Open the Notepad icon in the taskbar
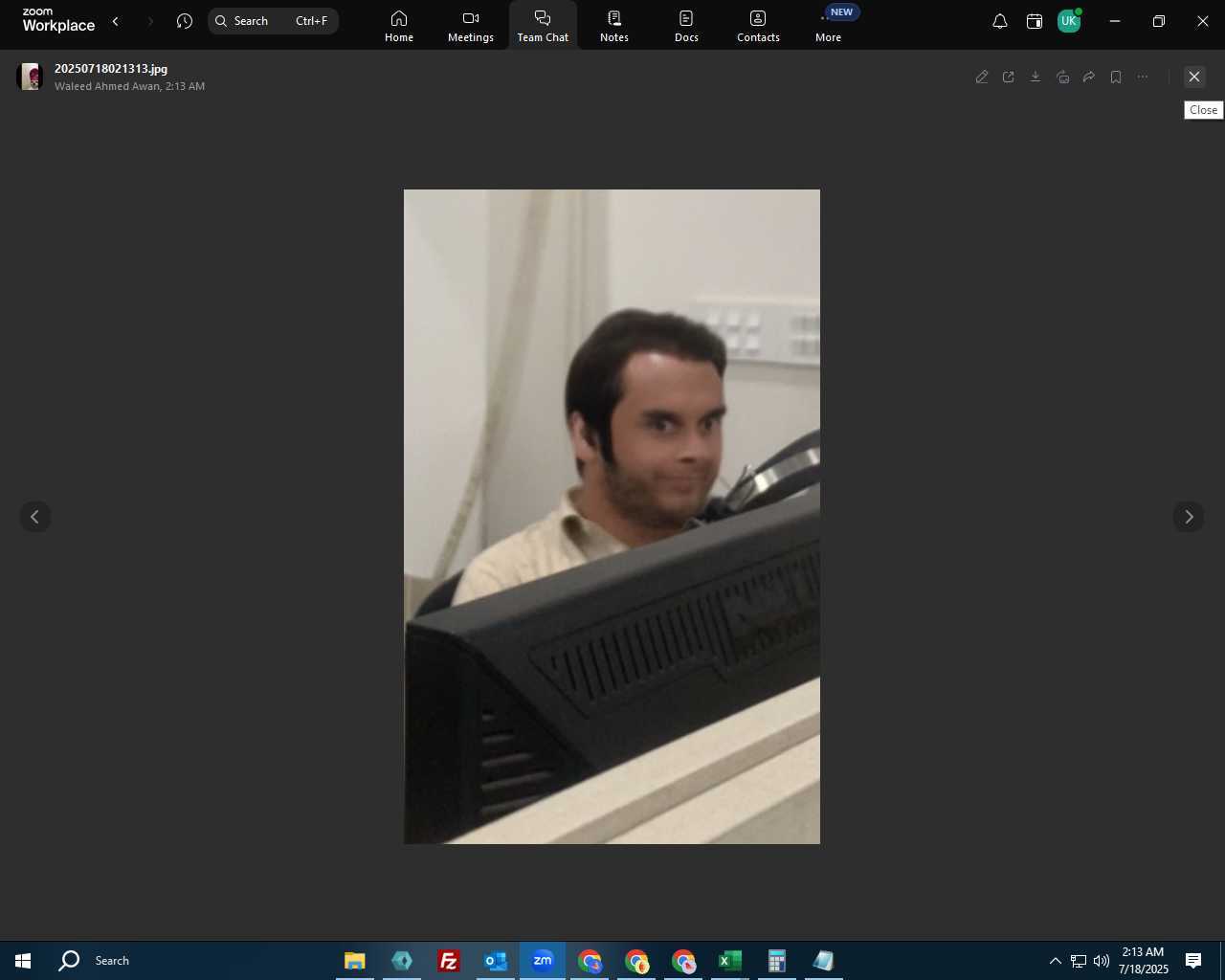This screenshot has height=980, width=1225. pyautogui.click(x=824, y=961)
